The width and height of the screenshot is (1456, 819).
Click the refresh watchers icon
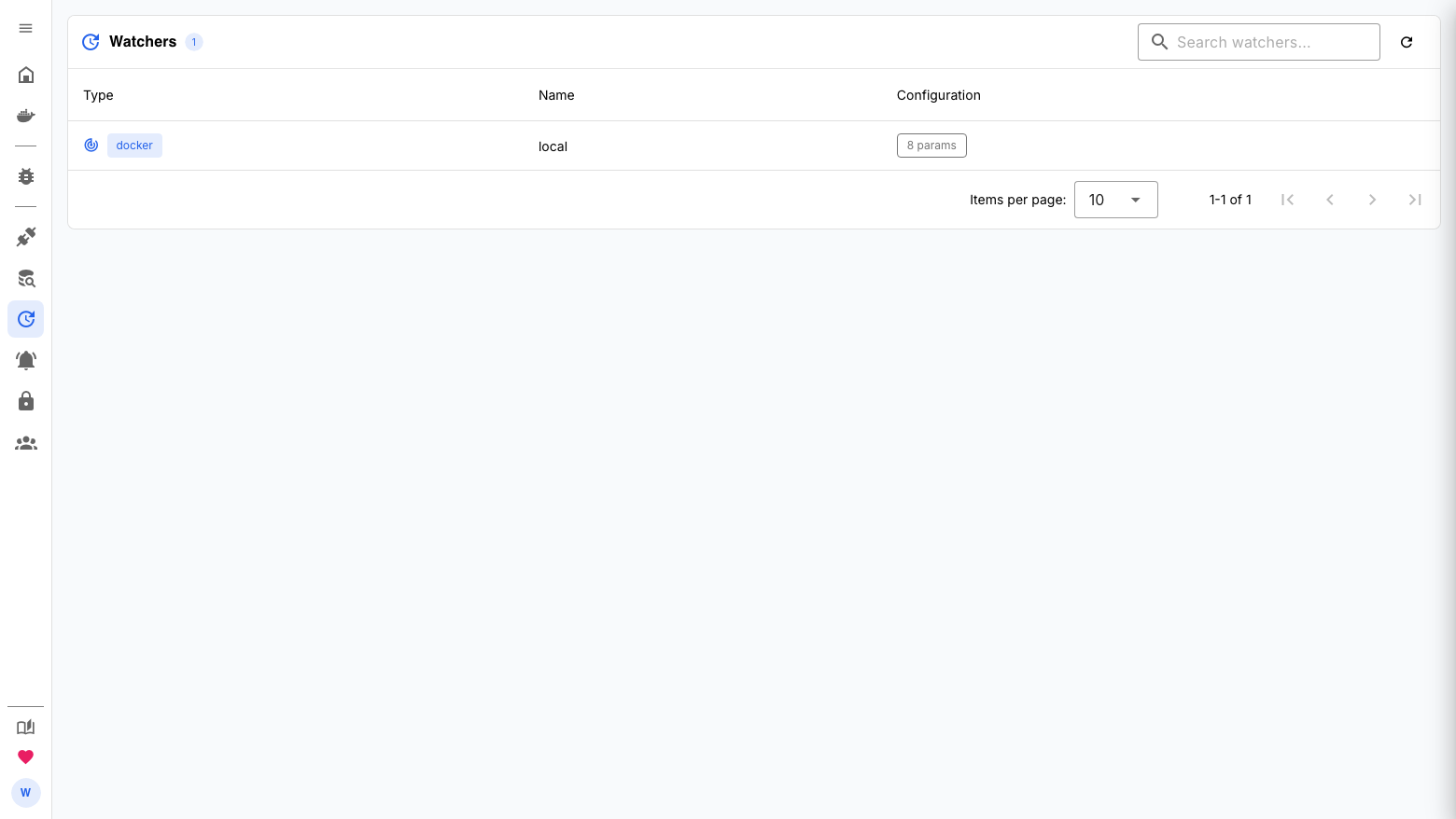1407,42
